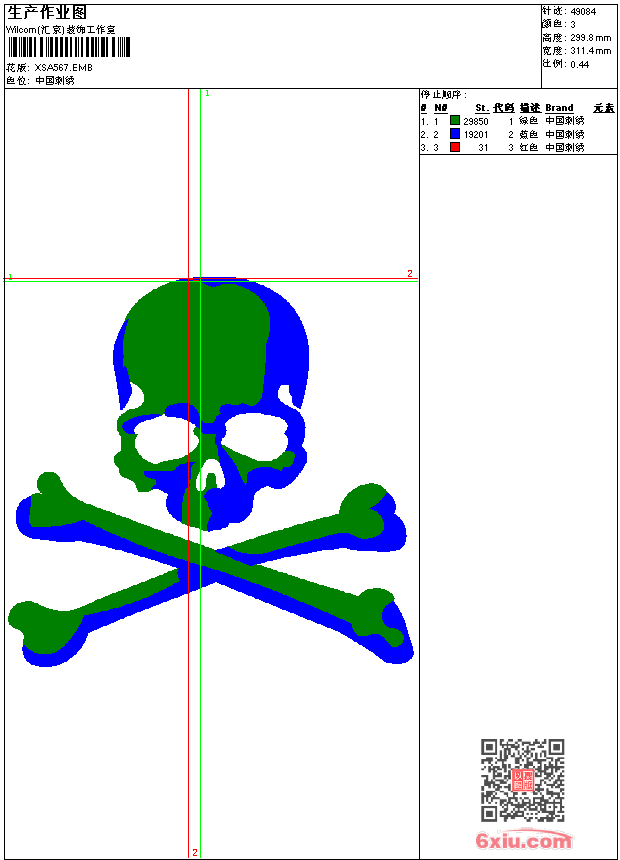Viewport: 620px width, 860px height.
Task: Select the 29850 stitch count cell
Action: 476,121
